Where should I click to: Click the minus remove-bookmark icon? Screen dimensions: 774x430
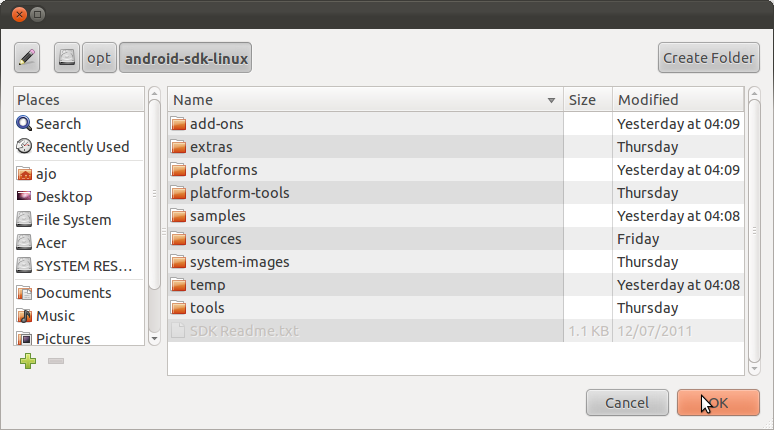coord(56,361)
